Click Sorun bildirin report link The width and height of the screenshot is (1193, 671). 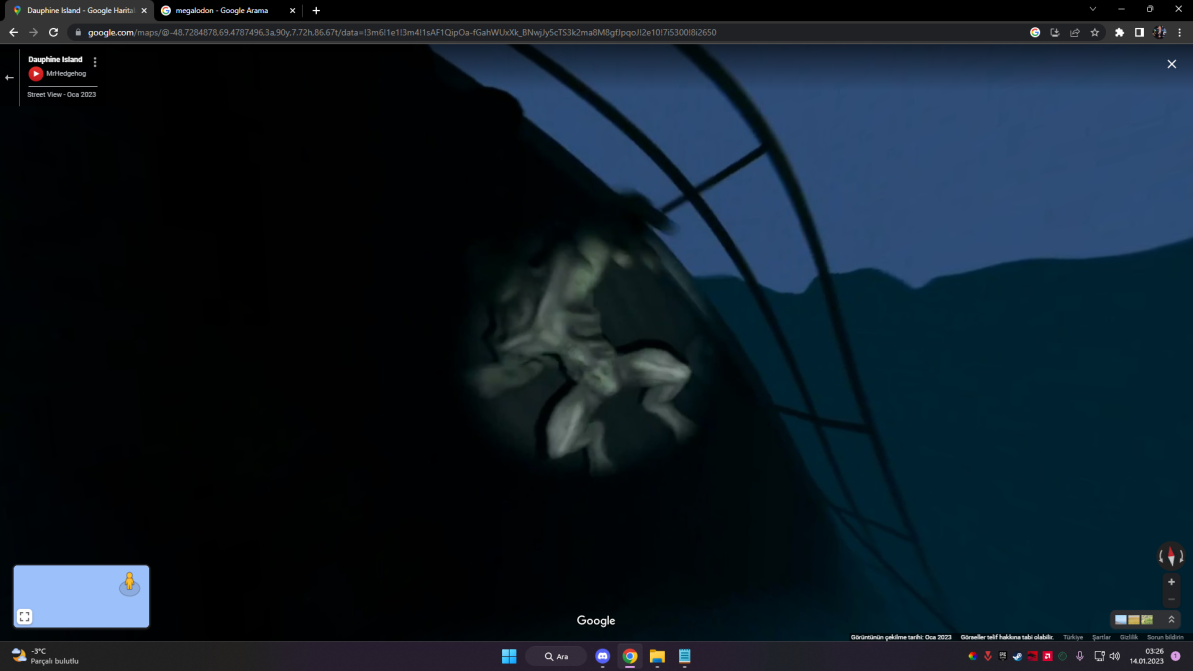pos(1165,637)
